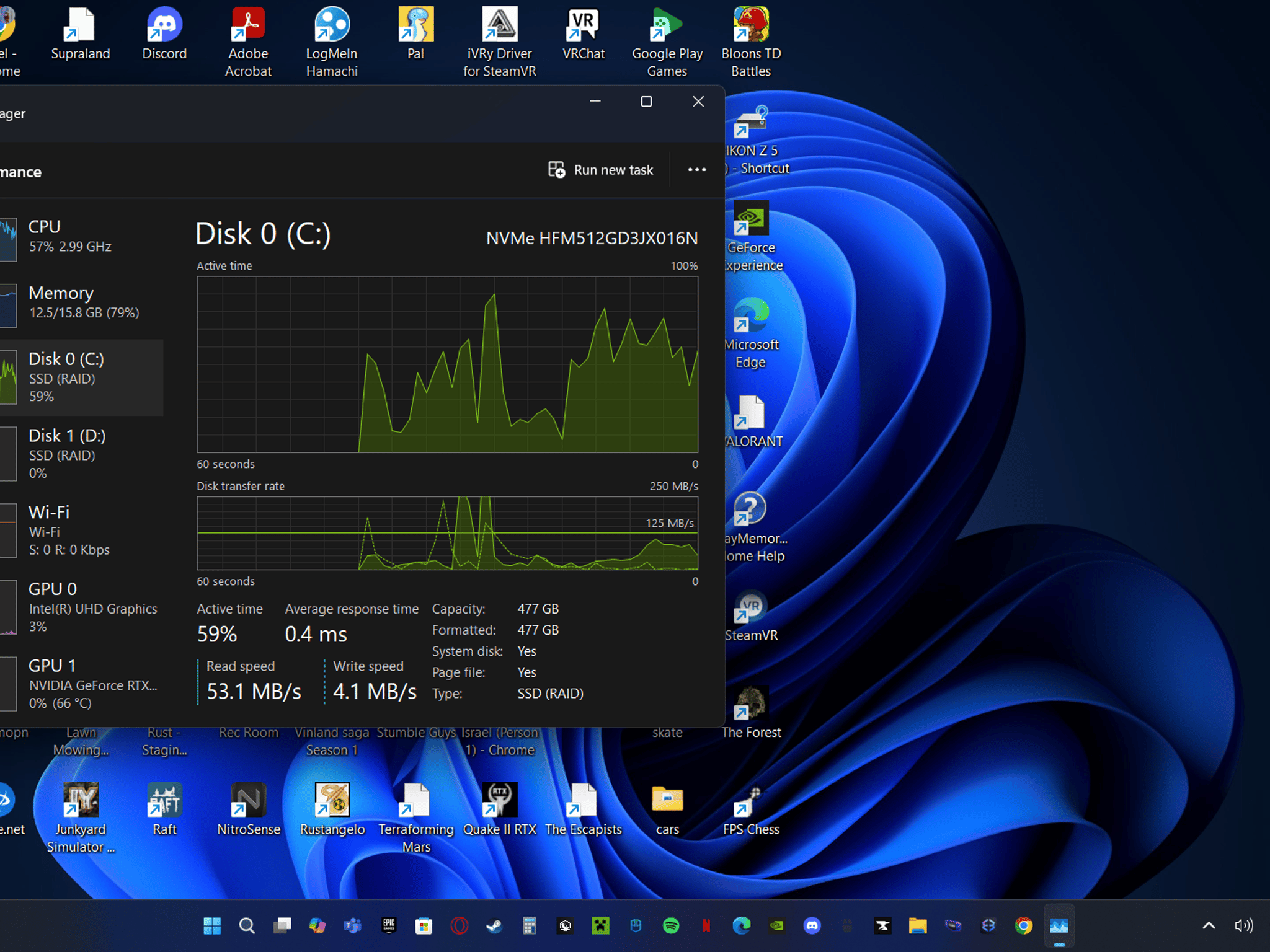Open the cars folder on desktop
1270x952 pixels.
(667, 809)
